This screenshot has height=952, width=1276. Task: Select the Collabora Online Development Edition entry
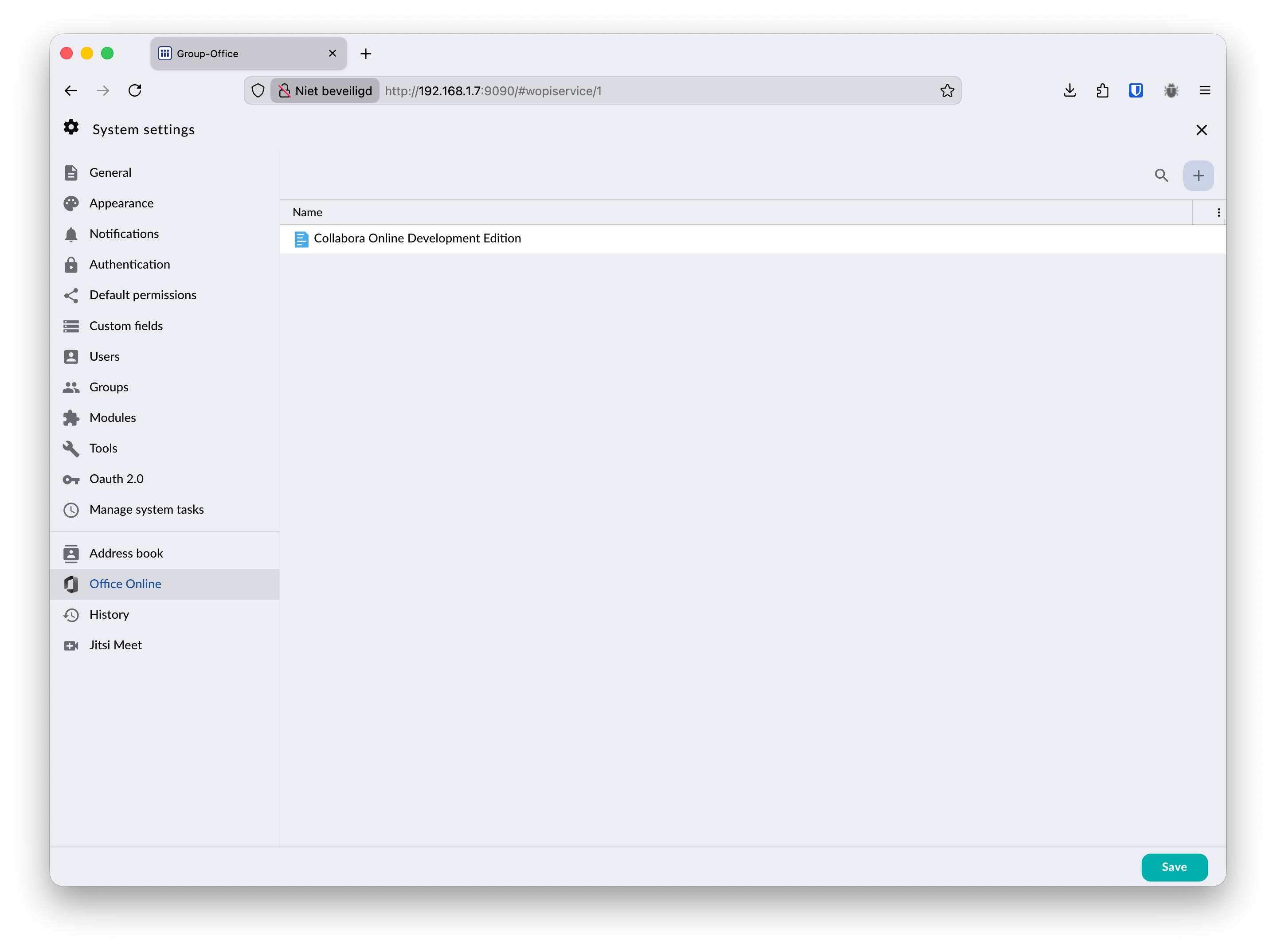coord(417,238)
